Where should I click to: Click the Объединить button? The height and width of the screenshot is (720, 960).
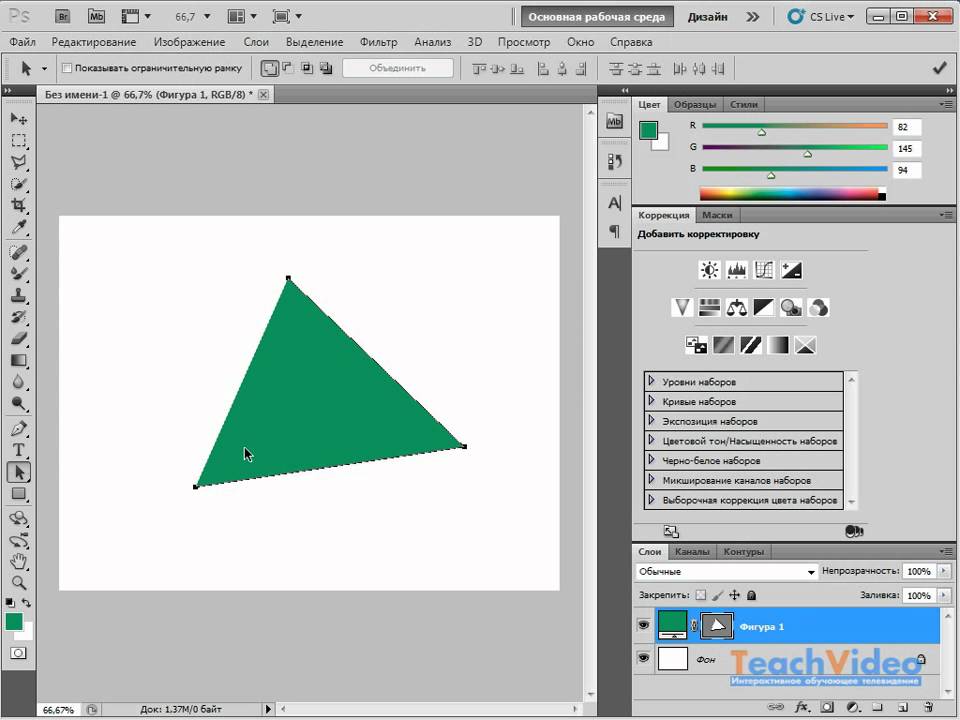coord(397,68)
